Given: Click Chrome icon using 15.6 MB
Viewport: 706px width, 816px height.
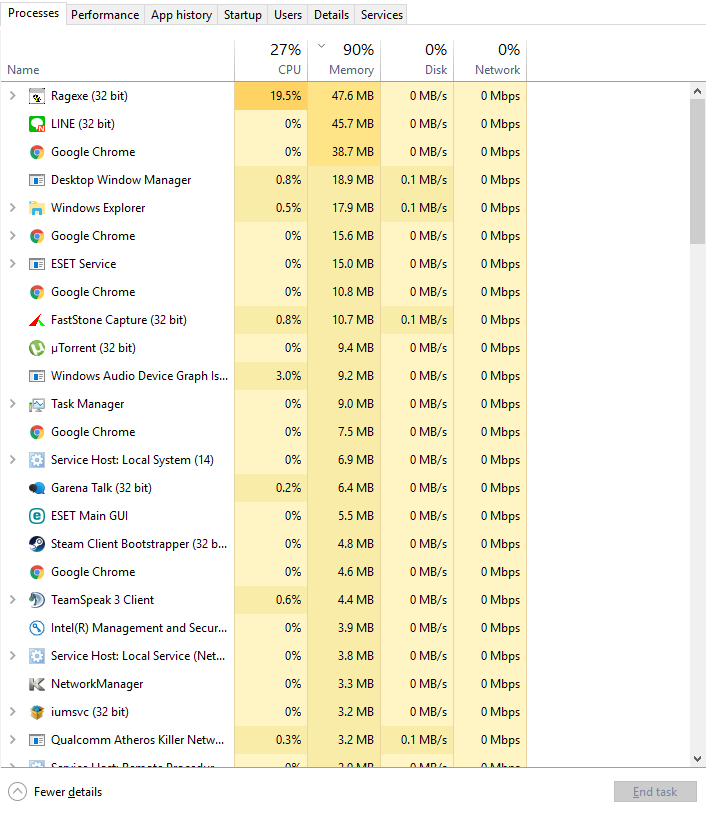Looking at the screenshot, I should coord(36,236).
